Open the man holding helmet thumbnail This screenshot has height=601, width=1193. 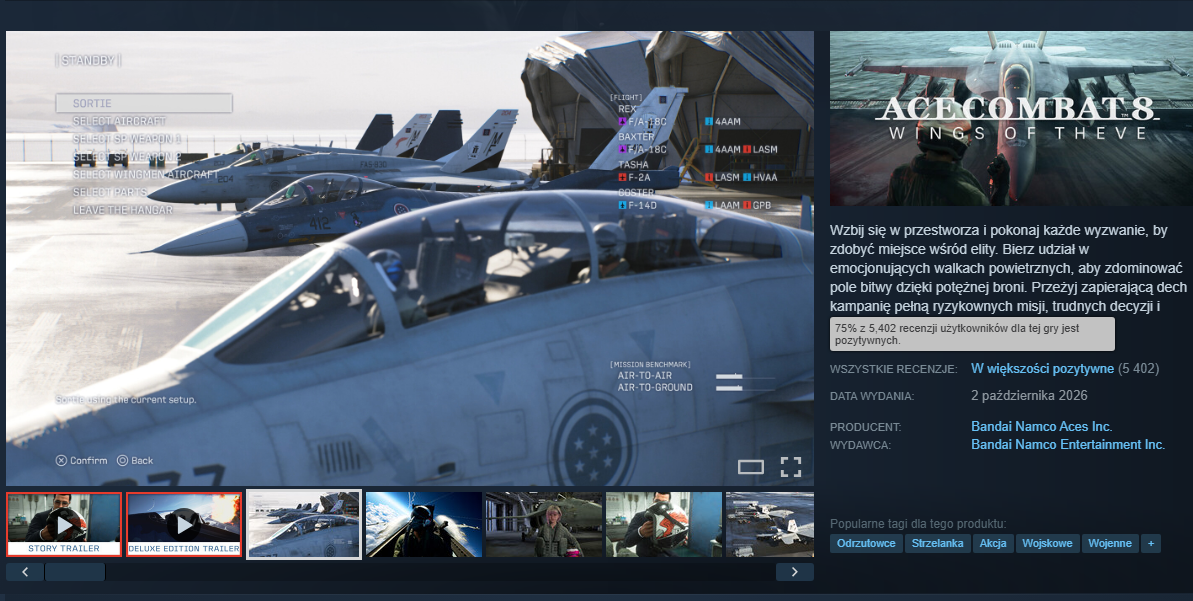coord(664,524)
